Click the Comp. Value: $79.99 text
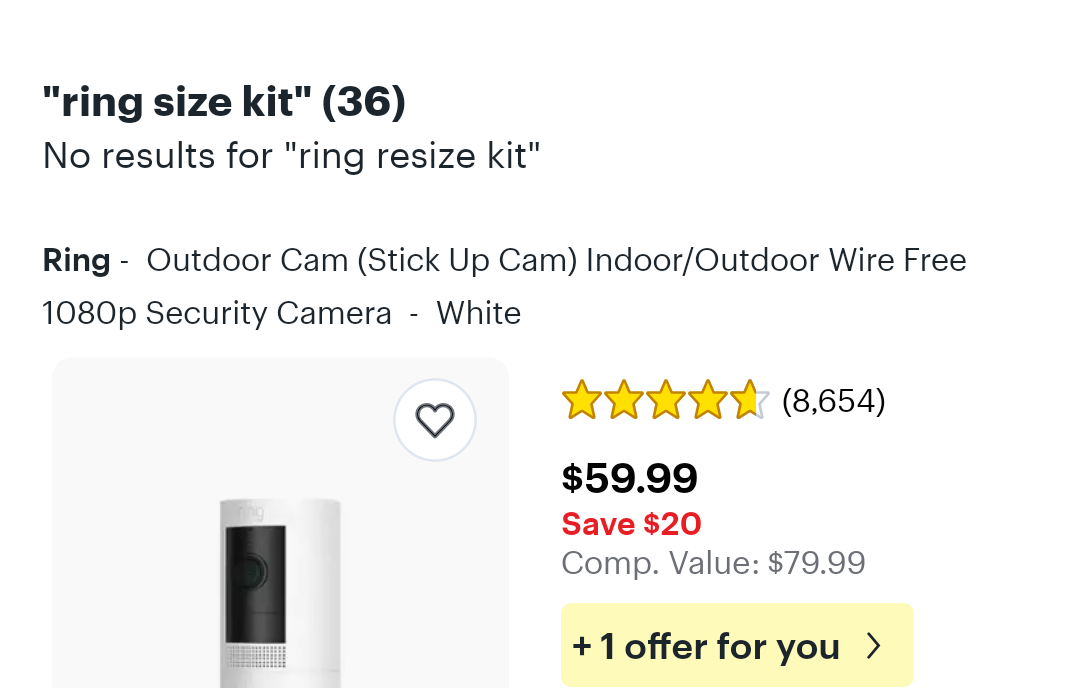This screenshot has width=1080, height=688. [714, 563]
